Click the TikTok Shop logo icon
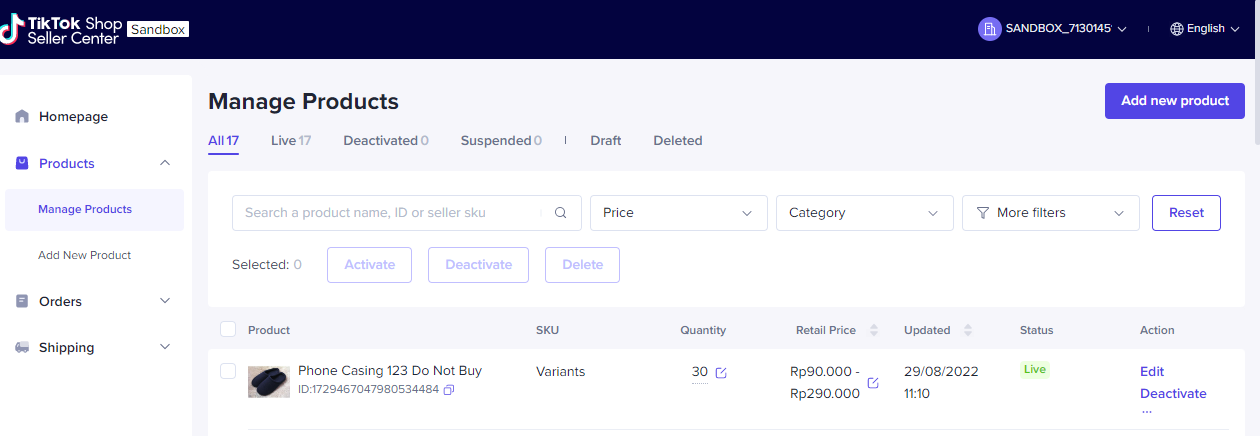This screenshot has width=1260, height=436. pyautogui.click(x=13, y=29)
